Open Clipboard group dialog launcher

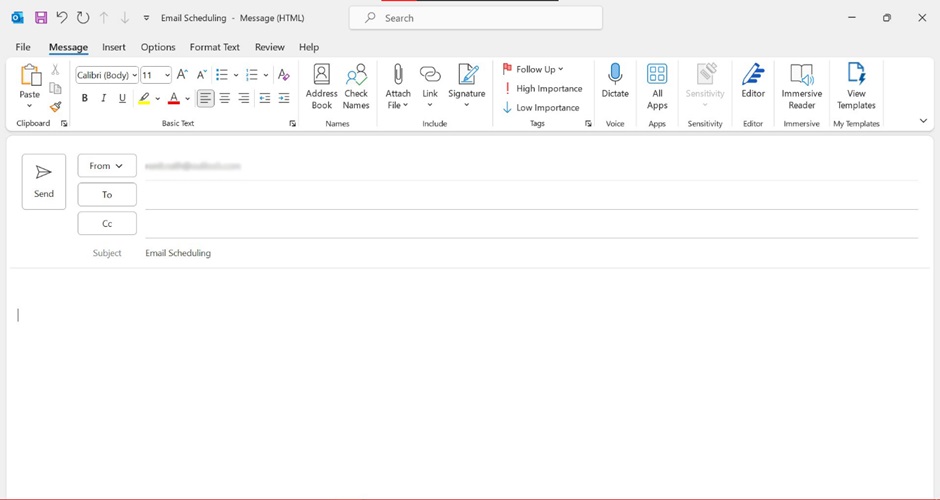(x=64, y=124)
